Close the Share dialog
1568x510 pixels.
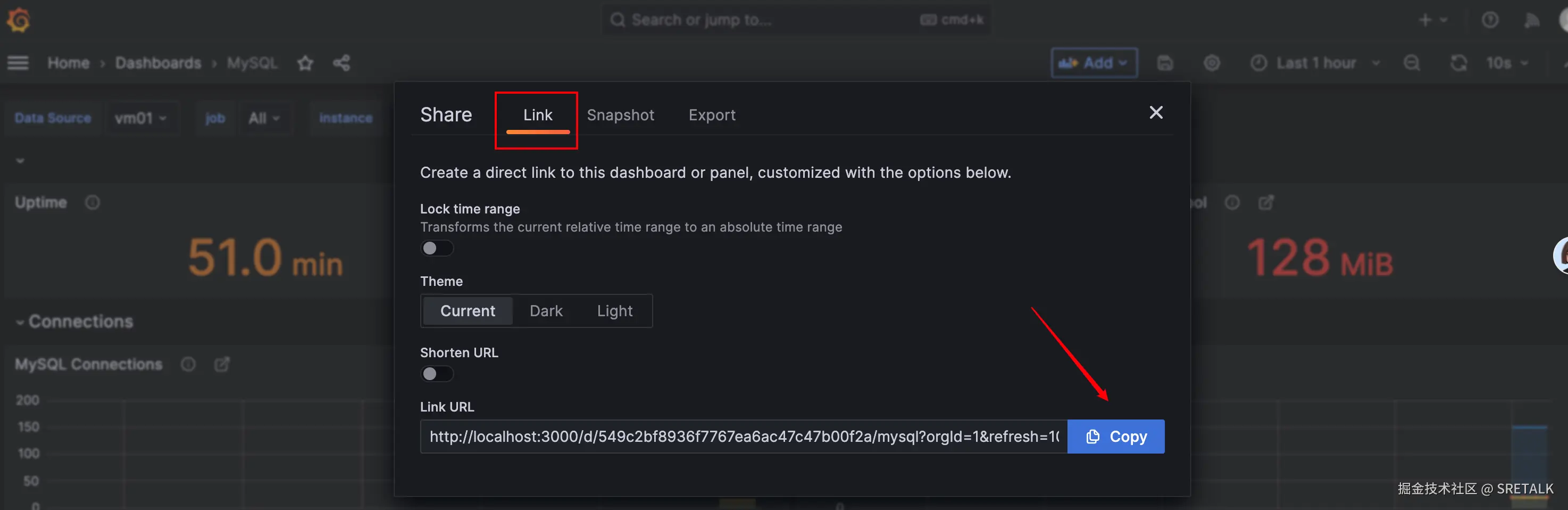[x=1155, y=113]
